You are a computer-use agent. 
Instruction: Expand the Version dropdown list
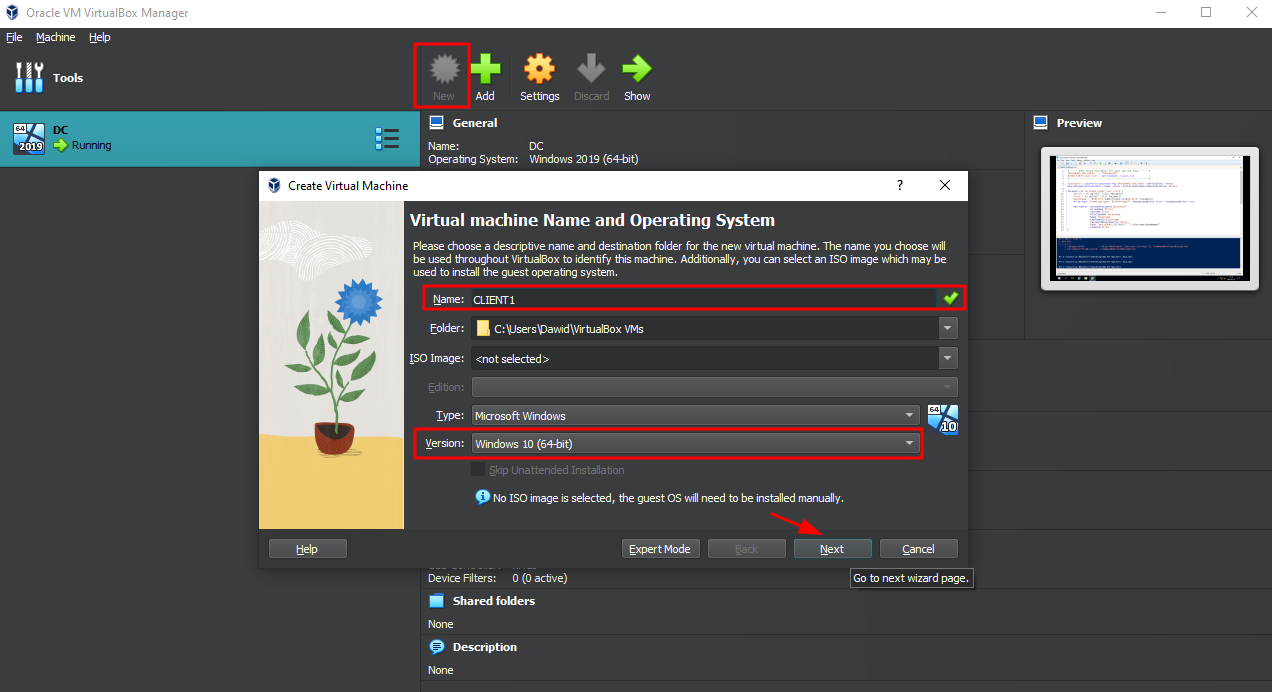point(909,444)
